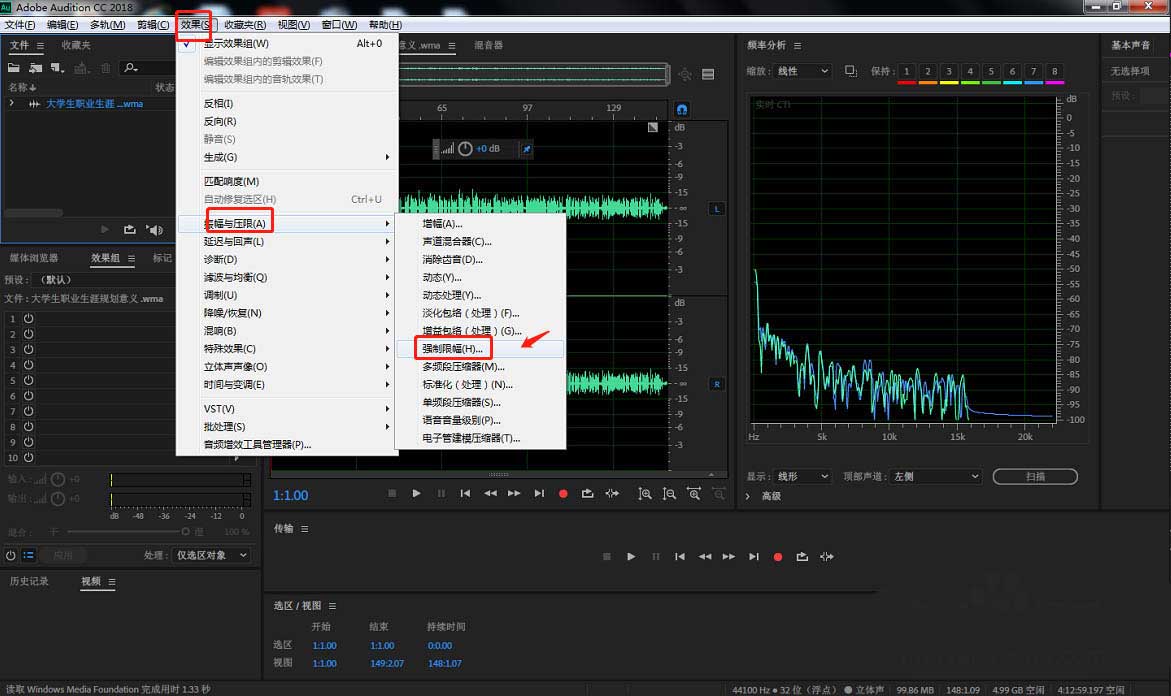Click the 扫描 button
Image resolution: width=1171 pixels, height=696 pixels.
click(x=1035, y=477)
